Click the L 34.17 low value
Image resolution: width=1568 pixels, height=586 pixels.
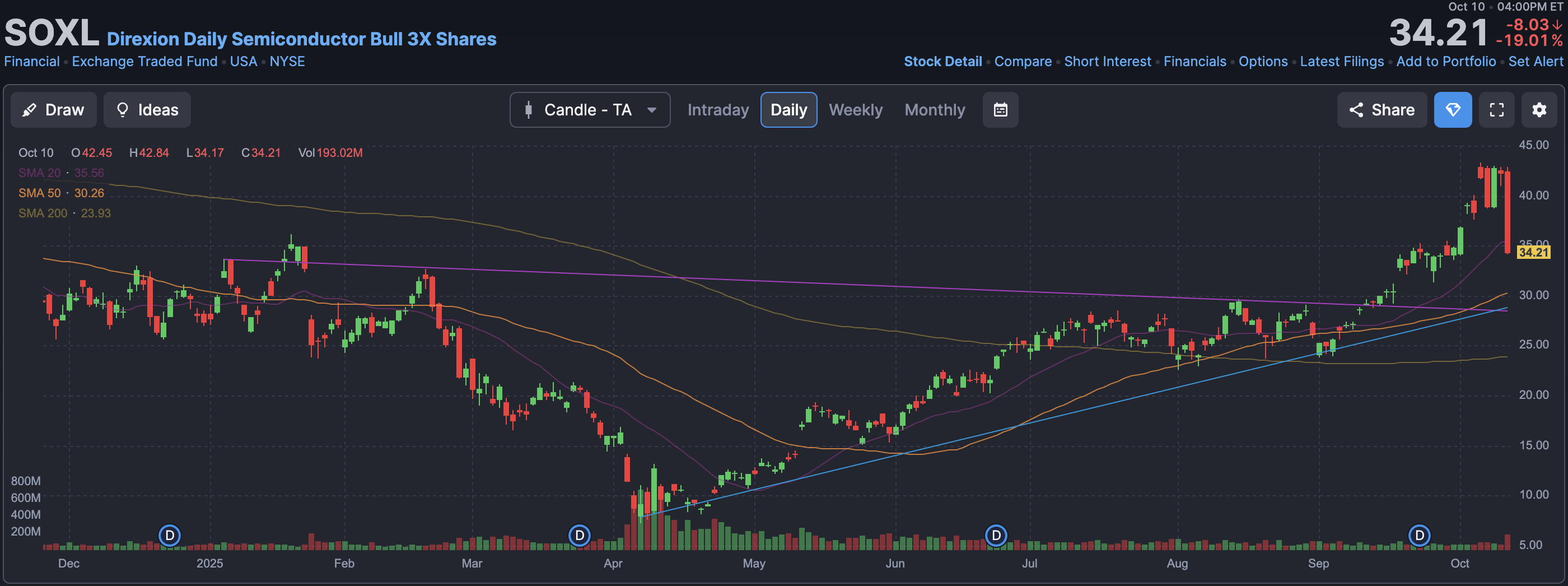click(x=204, y=153)
